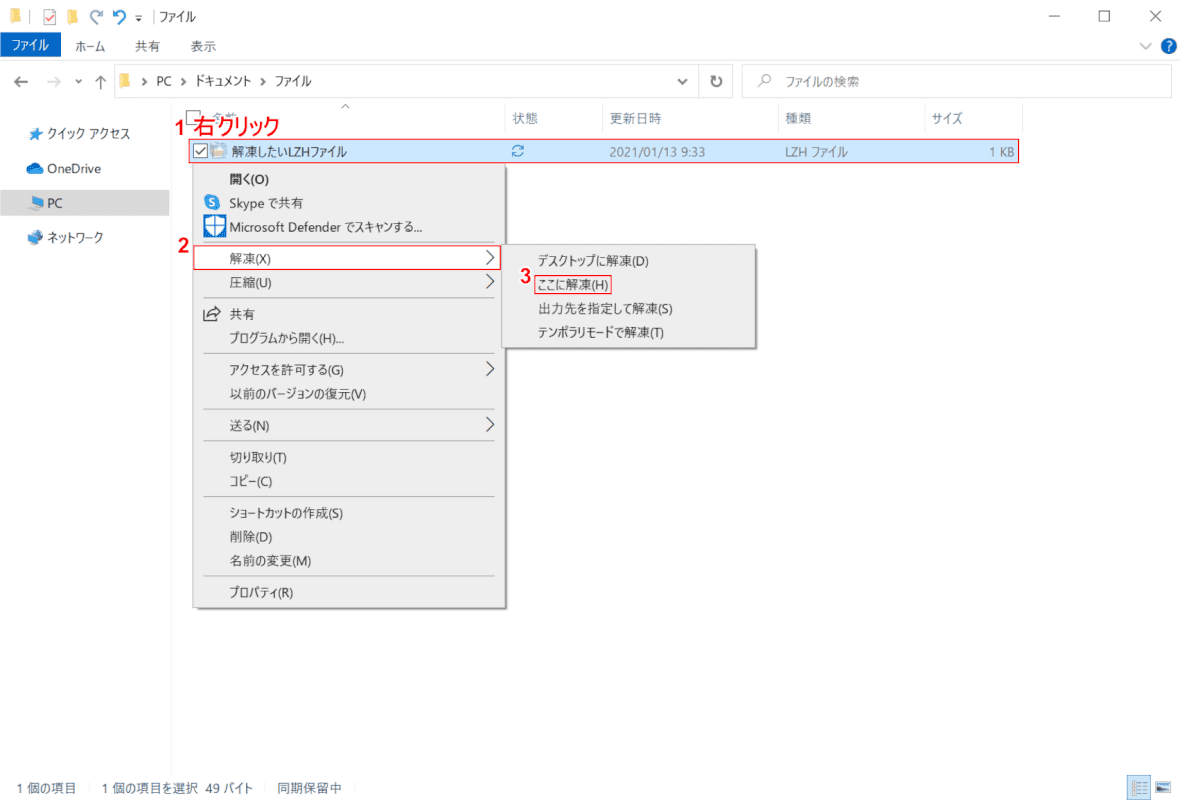
Task: Click the New folder icon in title bar
Action: coord(72,17)
